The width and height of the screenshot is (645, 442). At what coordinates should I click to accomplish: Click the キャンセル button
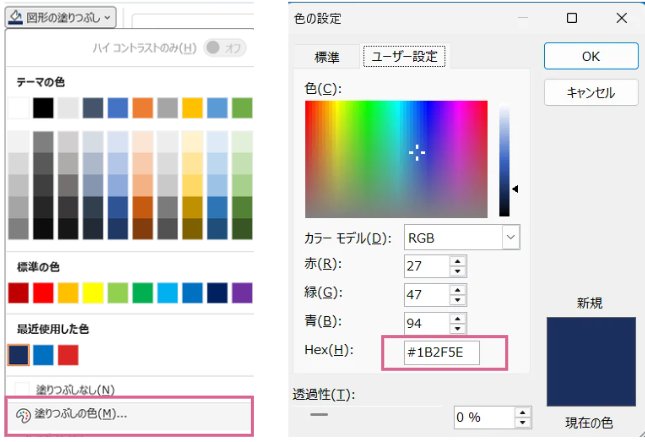[x=591, y=93]
